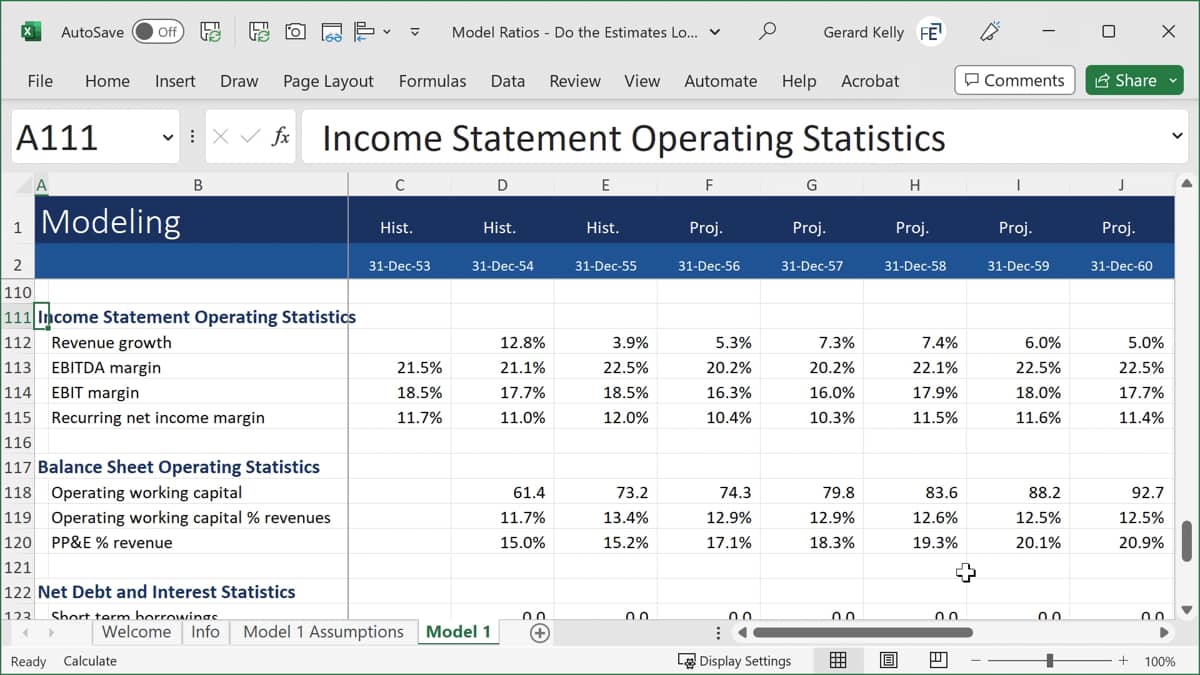Click the camera tool in Quick Access Toolbar

tap(295, 32)
